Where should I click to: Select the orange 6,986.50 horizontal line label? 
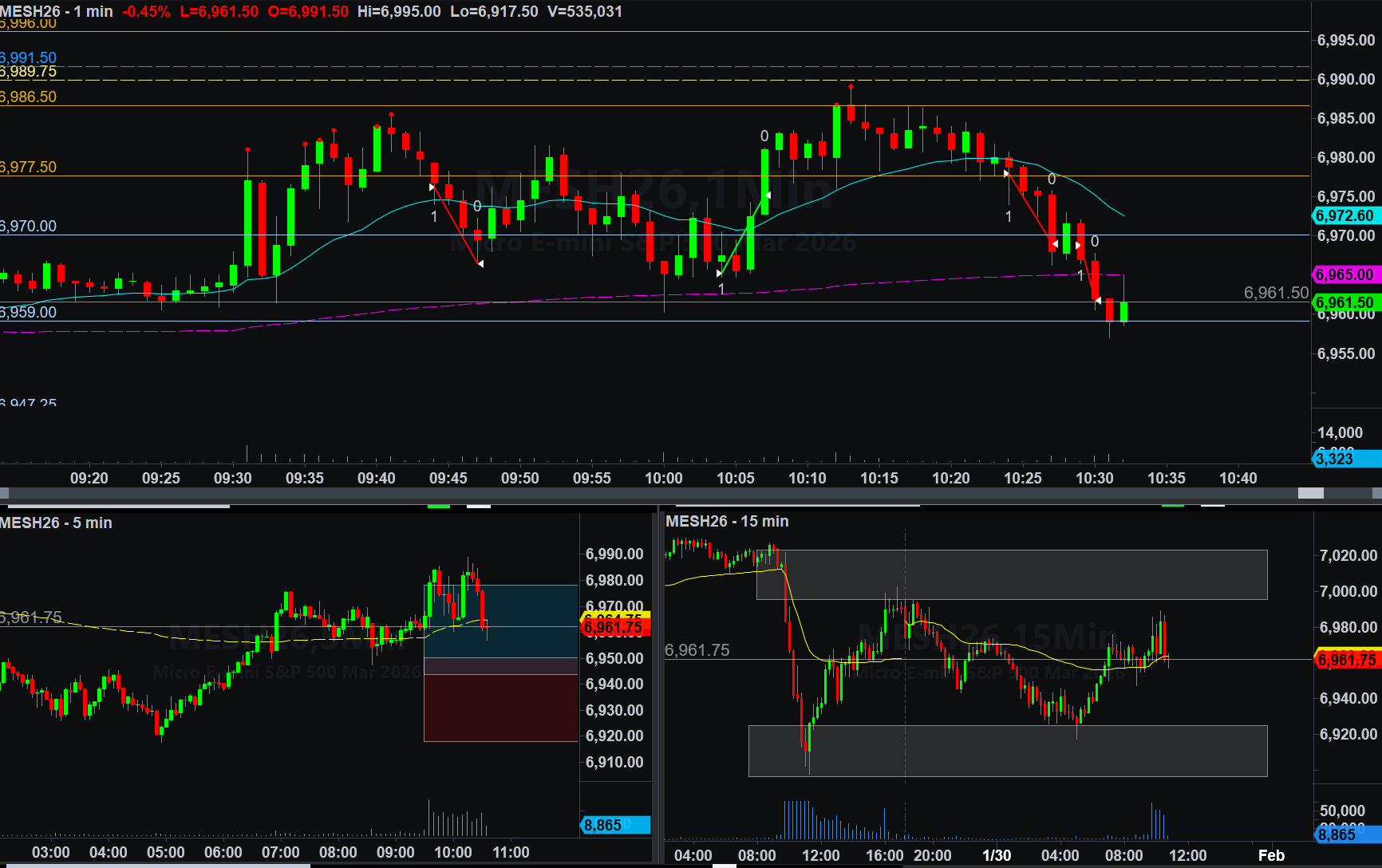click(x=29, y=97)
